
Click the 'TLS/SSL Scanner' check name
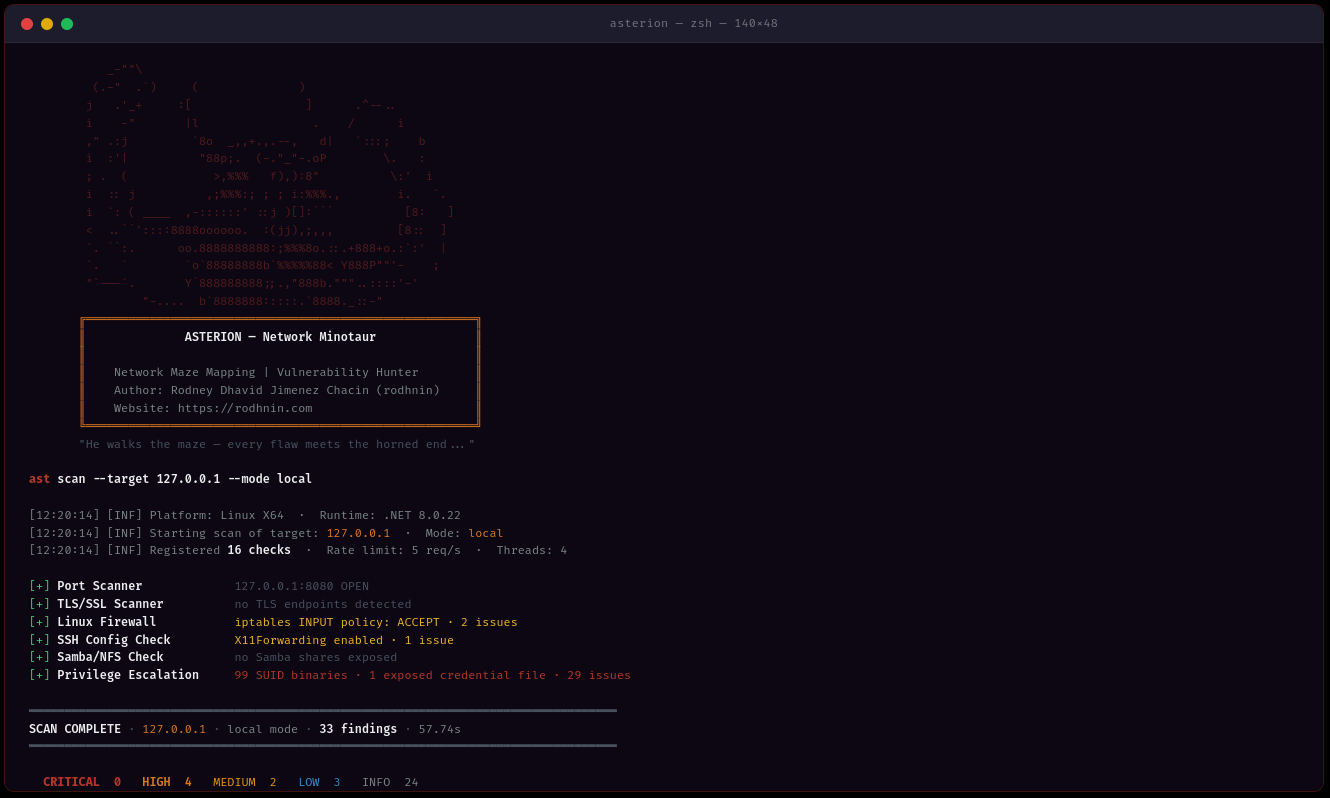point(110,604)
